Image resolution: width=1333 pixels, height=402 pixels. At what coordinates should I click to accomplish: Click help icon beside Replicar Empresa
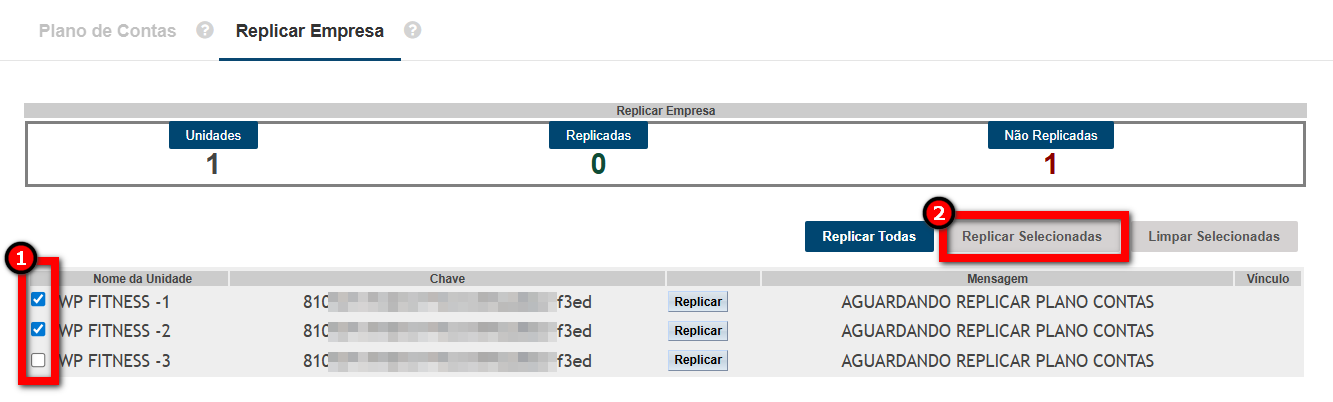point(412,31)
